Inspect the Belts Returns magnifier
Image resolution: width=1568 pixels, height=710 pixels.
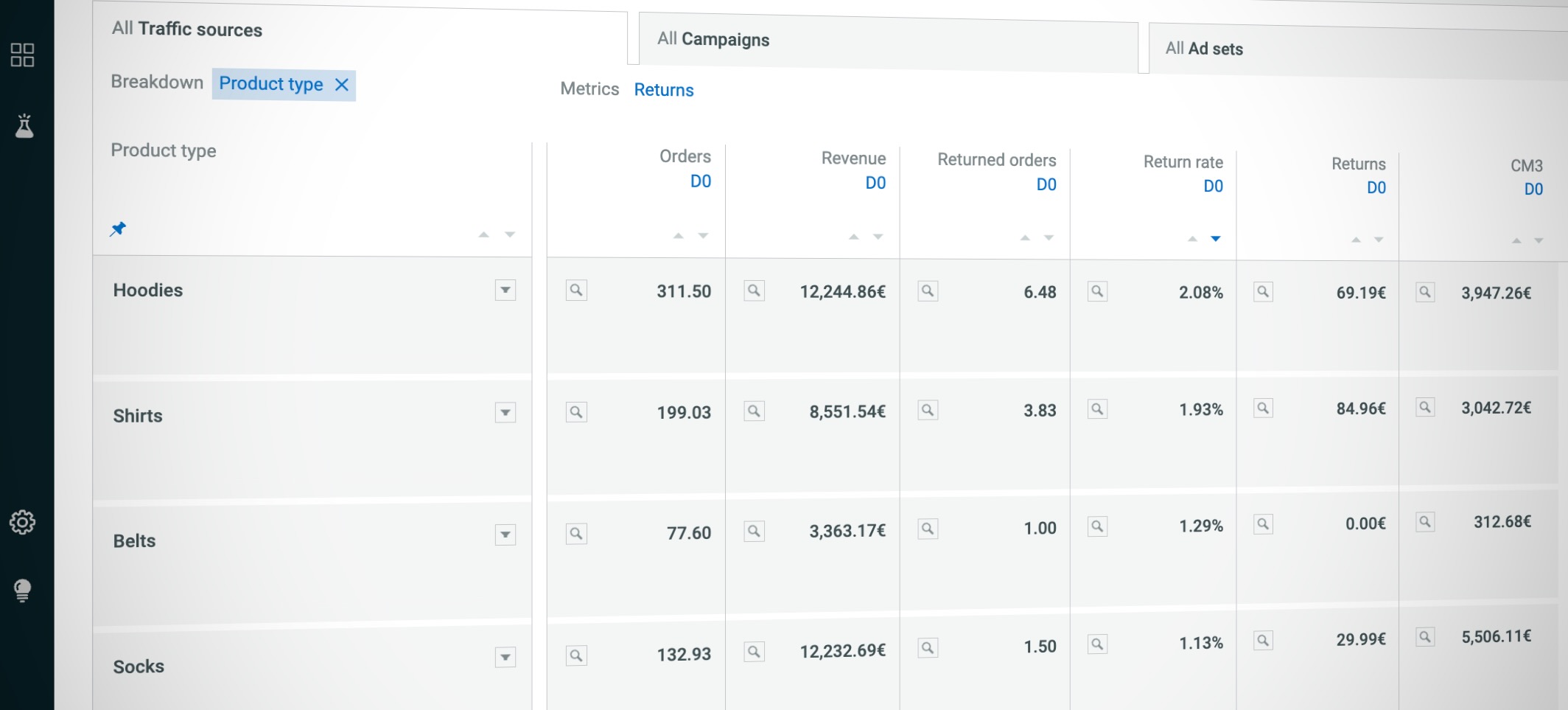click(x=1263, y=524)
